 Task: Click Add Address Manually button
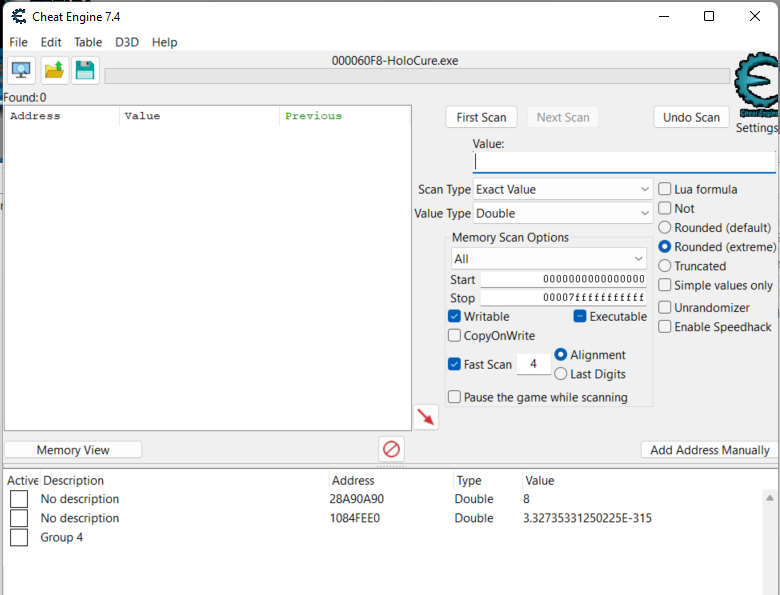[x=709, y=450]
